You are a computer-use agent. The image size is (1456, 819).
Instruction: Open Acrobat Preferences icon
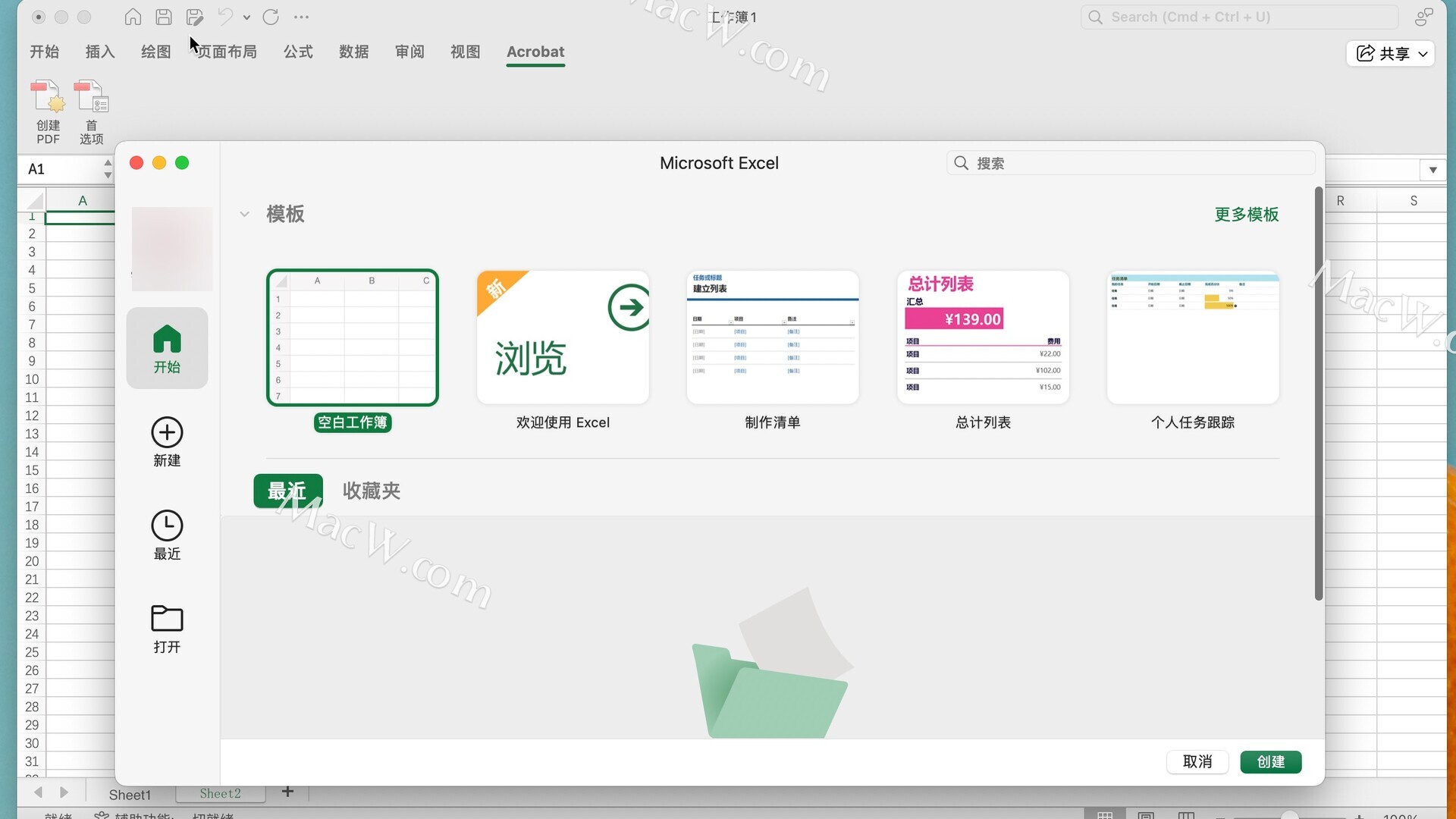click(x=91, y=97)
